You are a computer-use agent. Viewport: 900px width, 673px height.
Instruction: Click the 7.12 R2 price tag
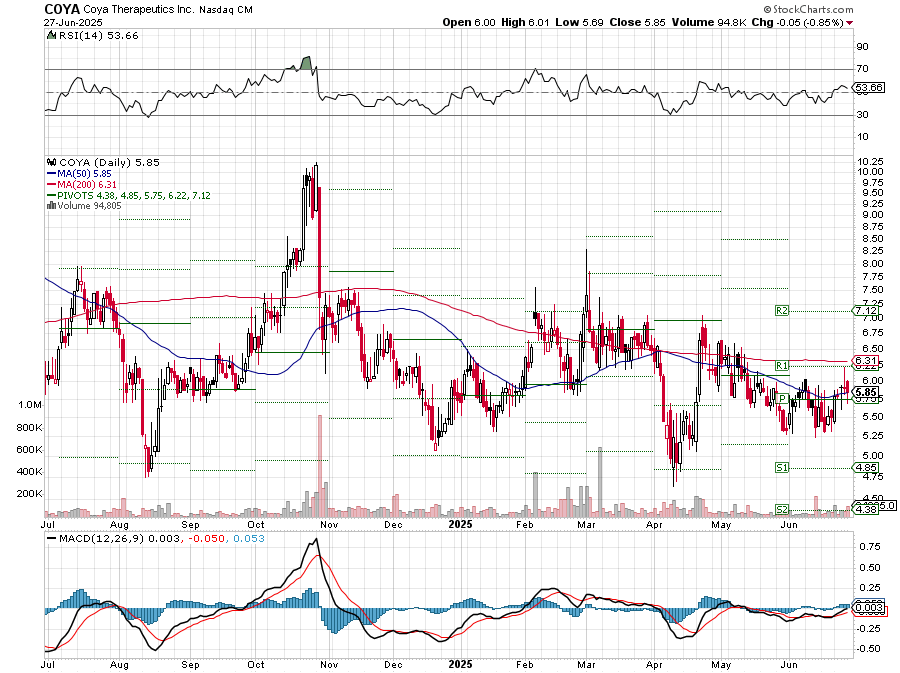coord(866,310)
